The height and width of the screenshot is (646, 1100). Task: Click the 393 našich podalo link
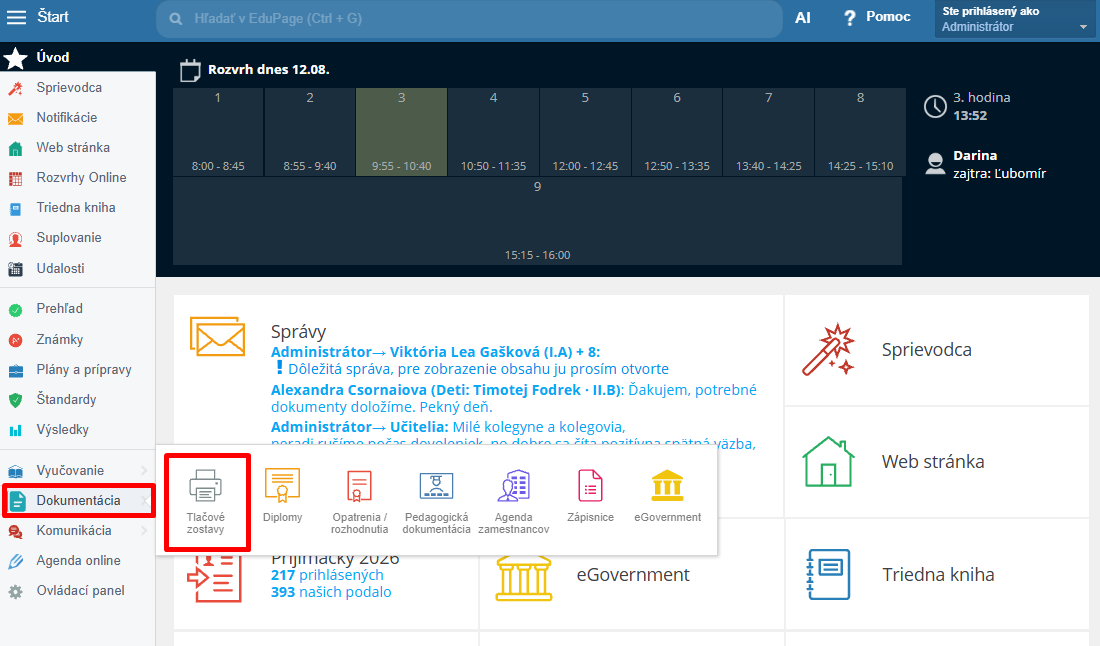coord(331,592)
